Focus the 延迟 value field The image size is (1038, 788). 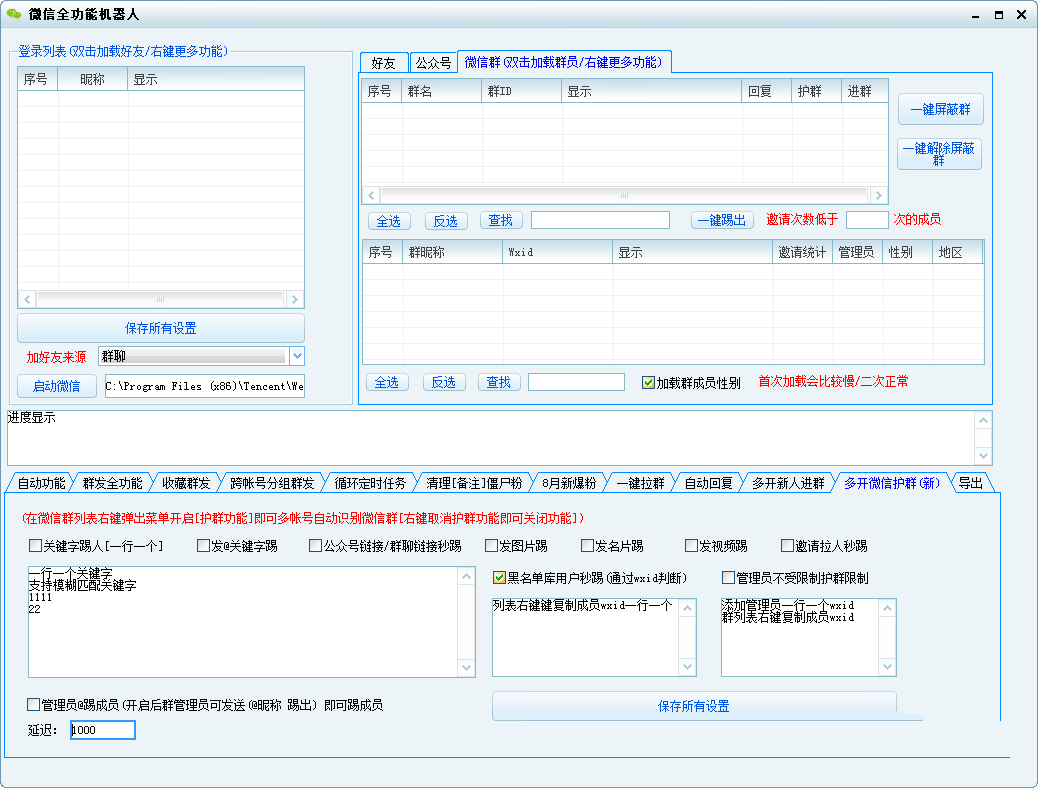[x=103, y=730]
